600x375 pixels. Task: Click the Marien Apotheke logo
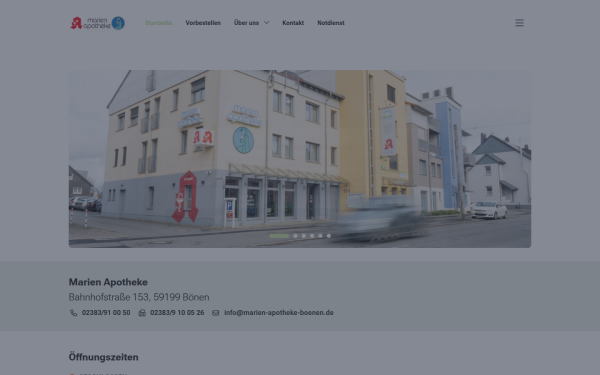(98, 23)
